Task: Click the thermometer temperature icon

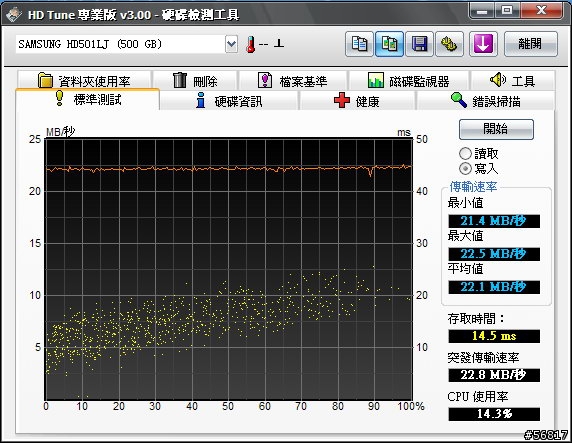Action: pos(250,45)
